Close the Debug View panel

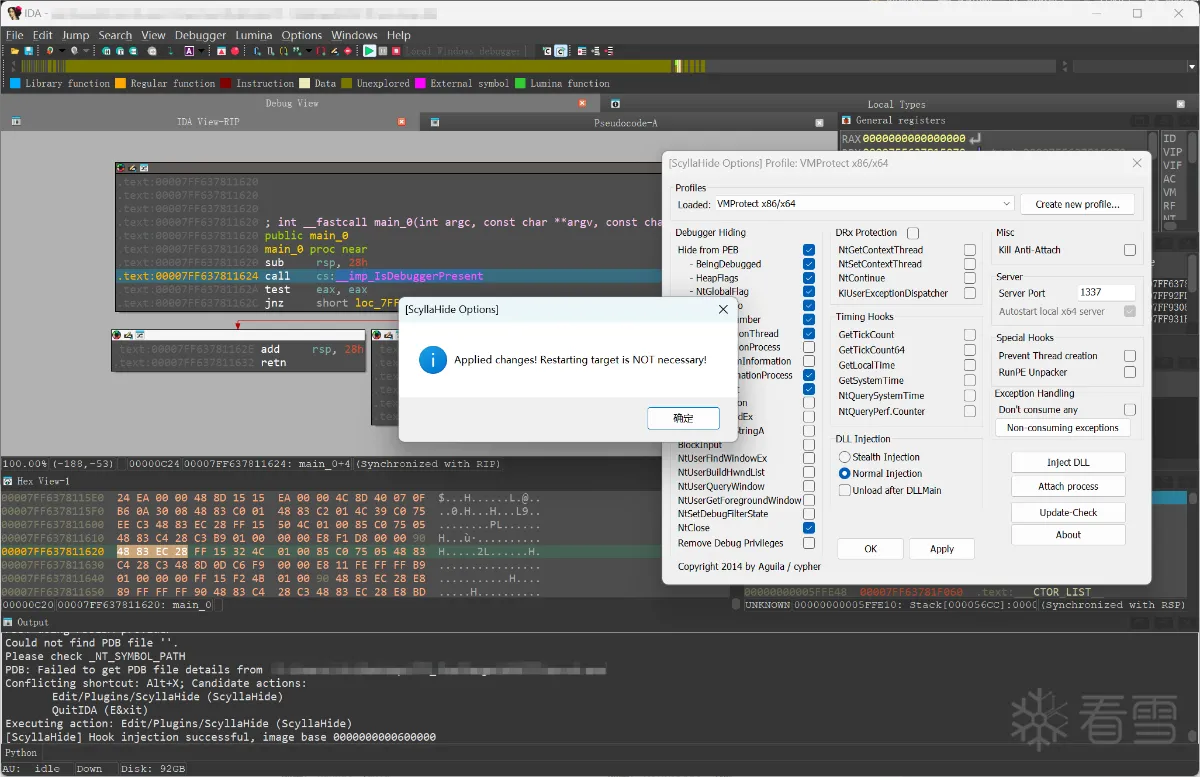(583, 103)
